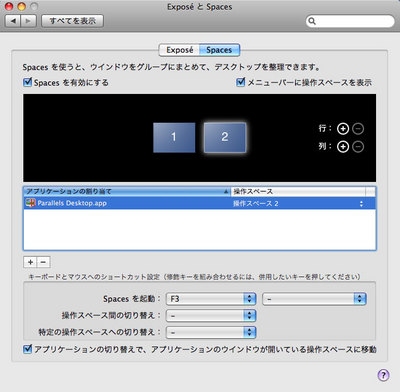Go back with the left arrow button
This screenshot has width=400, height=392.
tap(13, 21)
